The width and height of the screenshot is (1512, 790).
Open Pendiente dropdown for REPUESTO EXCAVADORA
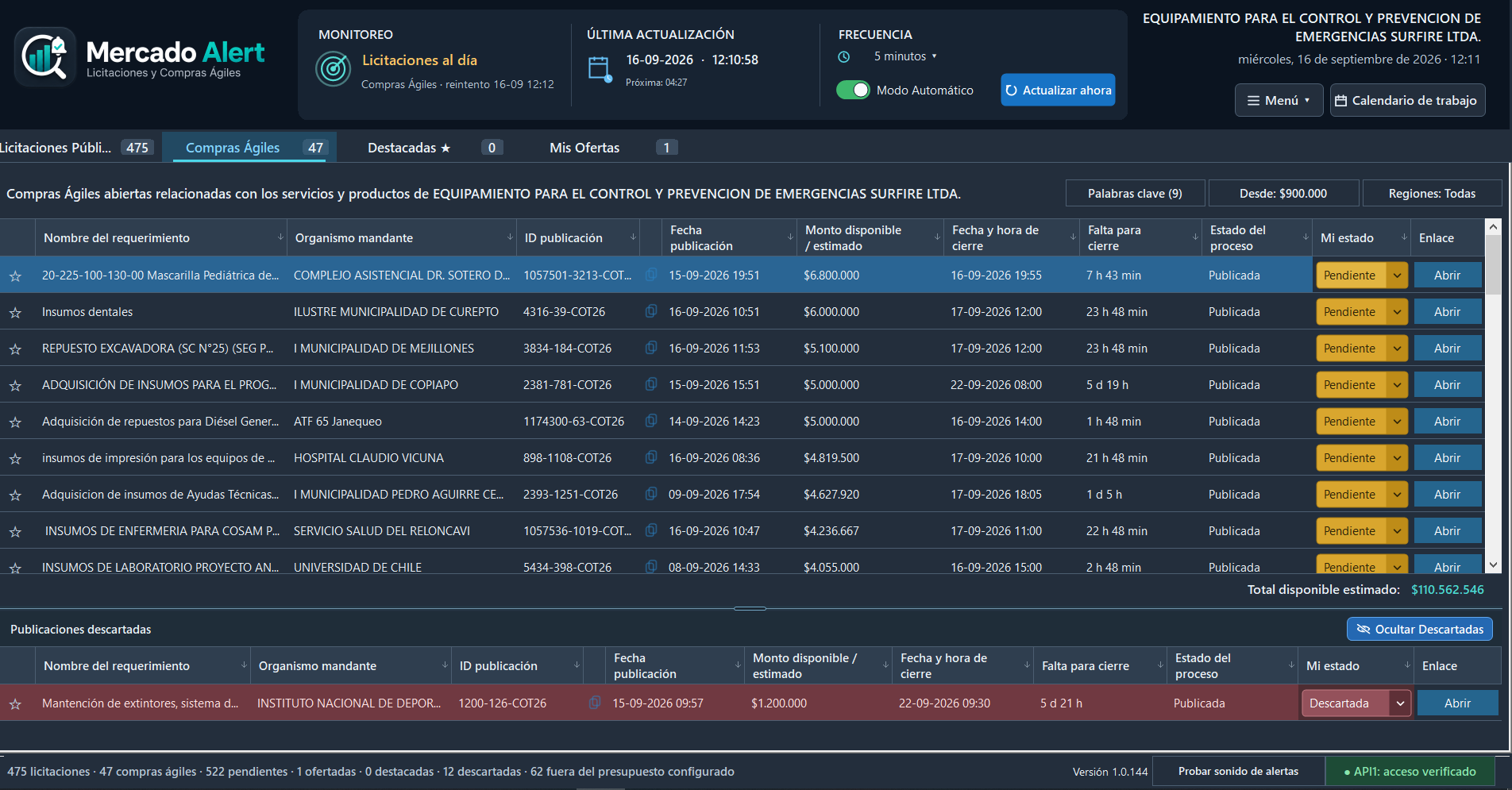click(1398, 349)
